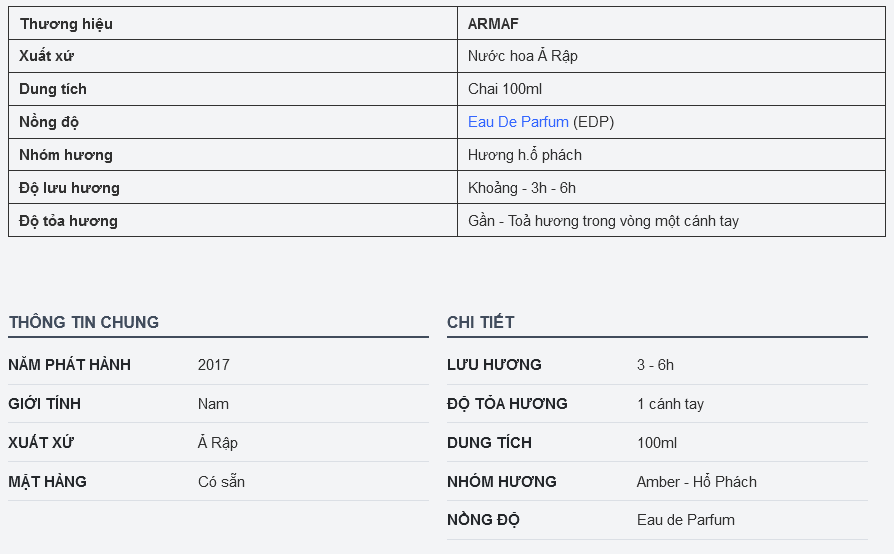Image resolution: width=894 pixels, height=554 pixels.
Task: Click the THÔNG TIN CHUNG heading
Action: click(84, 322)
